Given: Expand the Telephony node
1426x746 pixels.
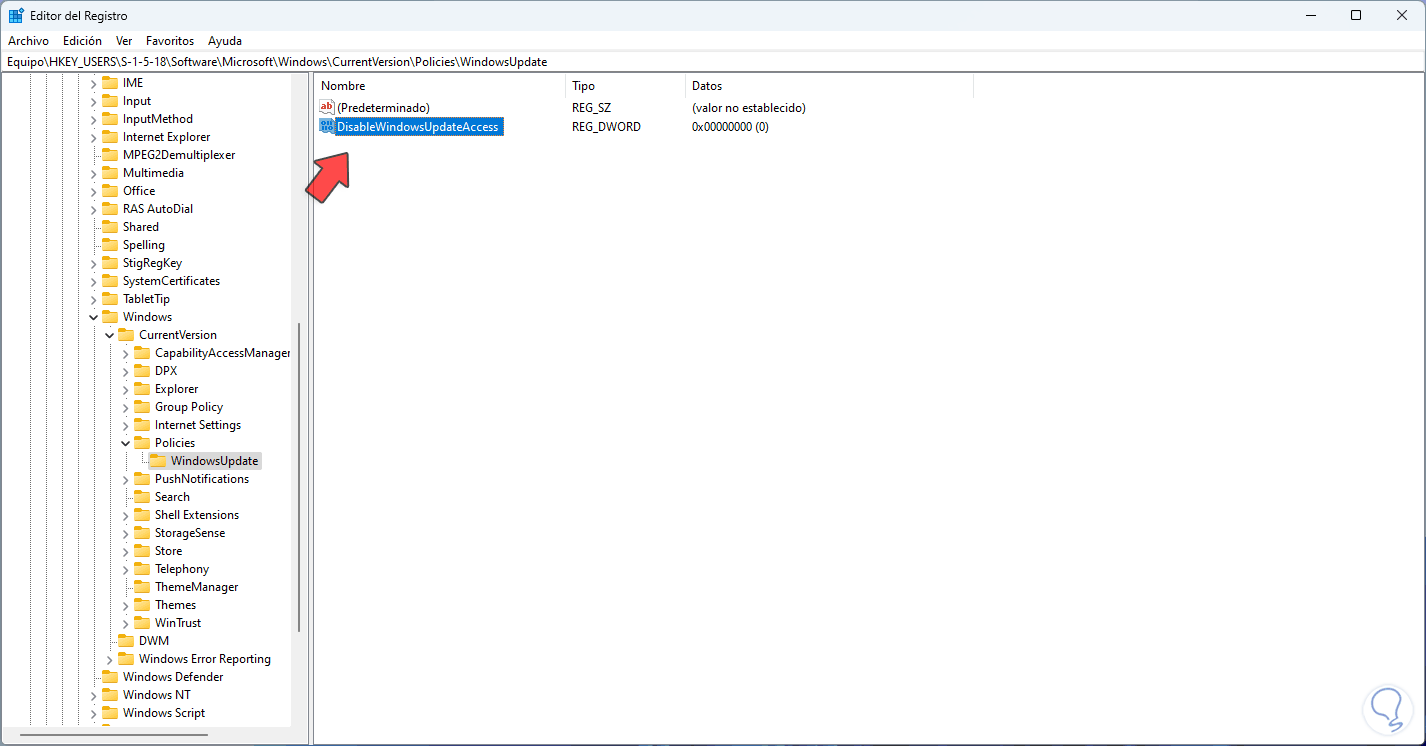Looking at the screenshot, I should 125,569.
